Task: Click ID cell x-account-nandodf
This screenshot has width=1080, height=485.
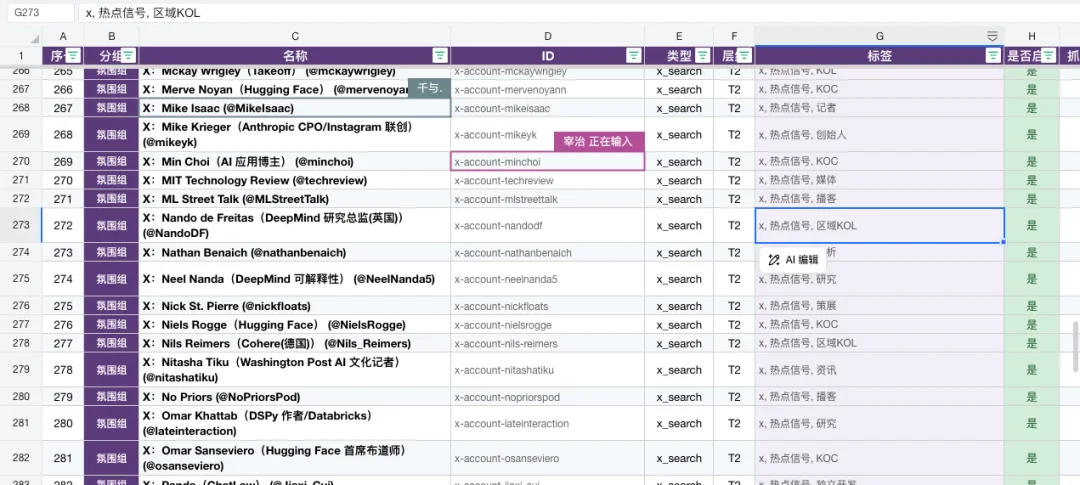Action: [x=548, y=225]
